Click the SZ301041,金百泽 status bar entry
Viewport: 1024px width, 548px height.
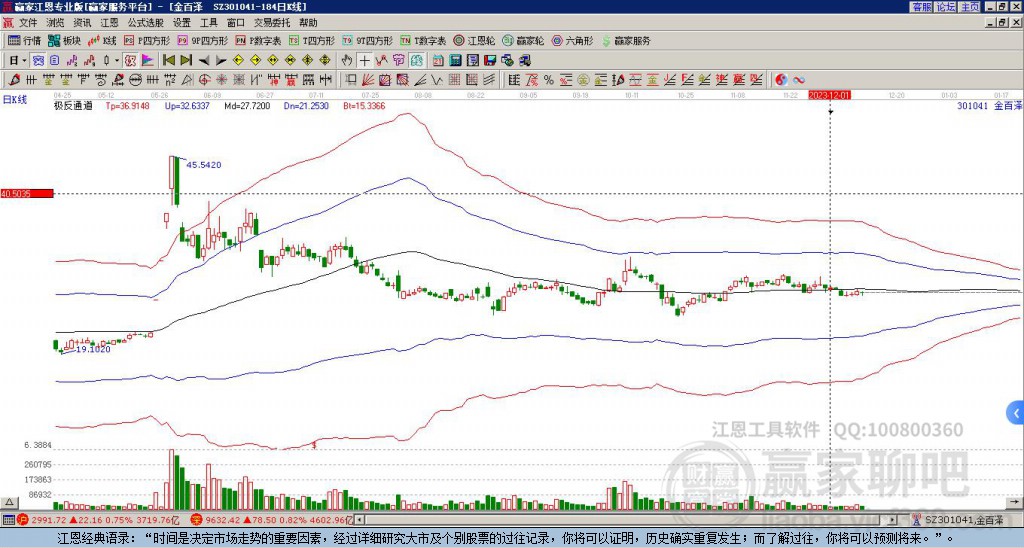[x=959, y=520]
